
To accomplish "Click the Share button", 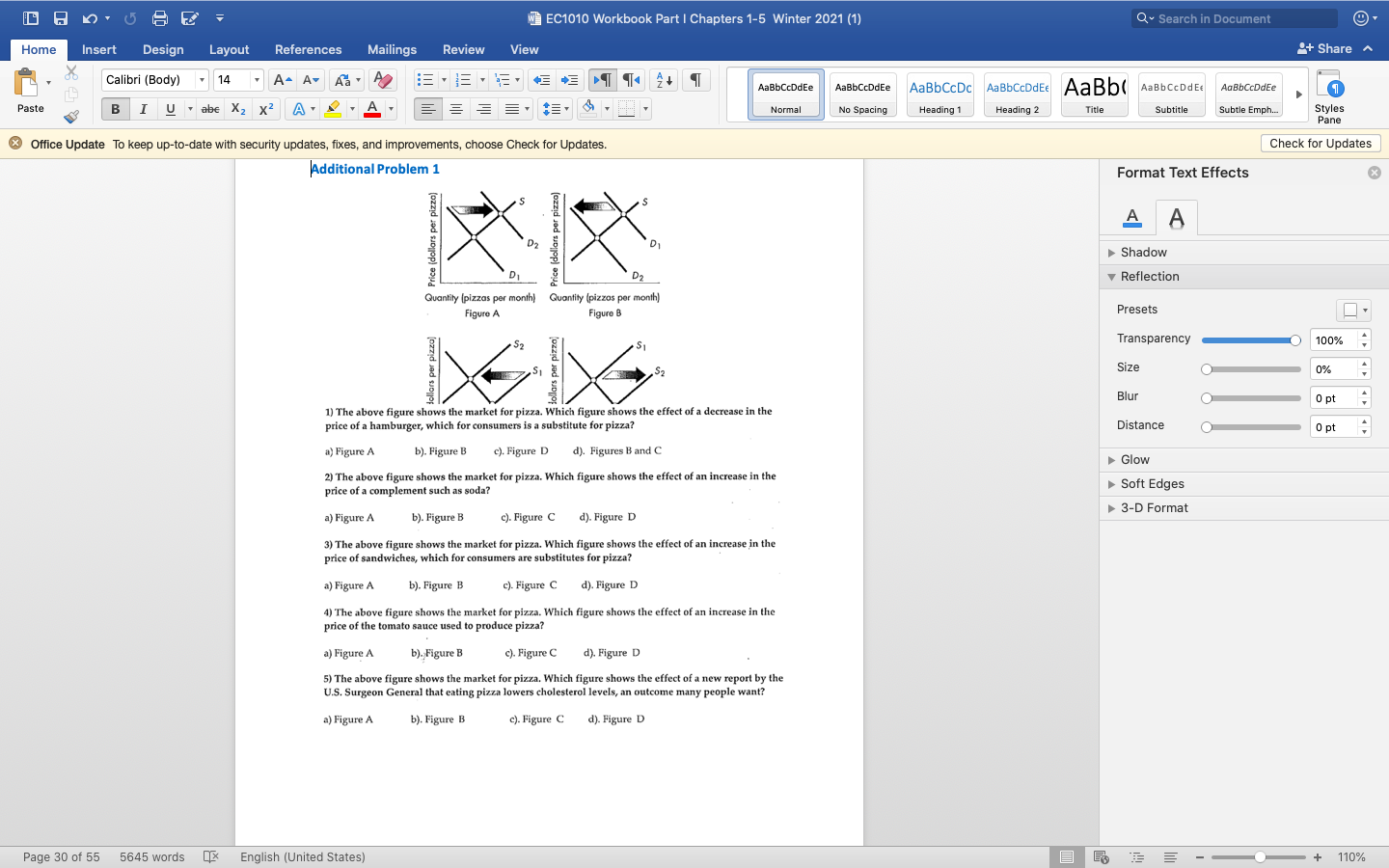I will pos(1324,48).
